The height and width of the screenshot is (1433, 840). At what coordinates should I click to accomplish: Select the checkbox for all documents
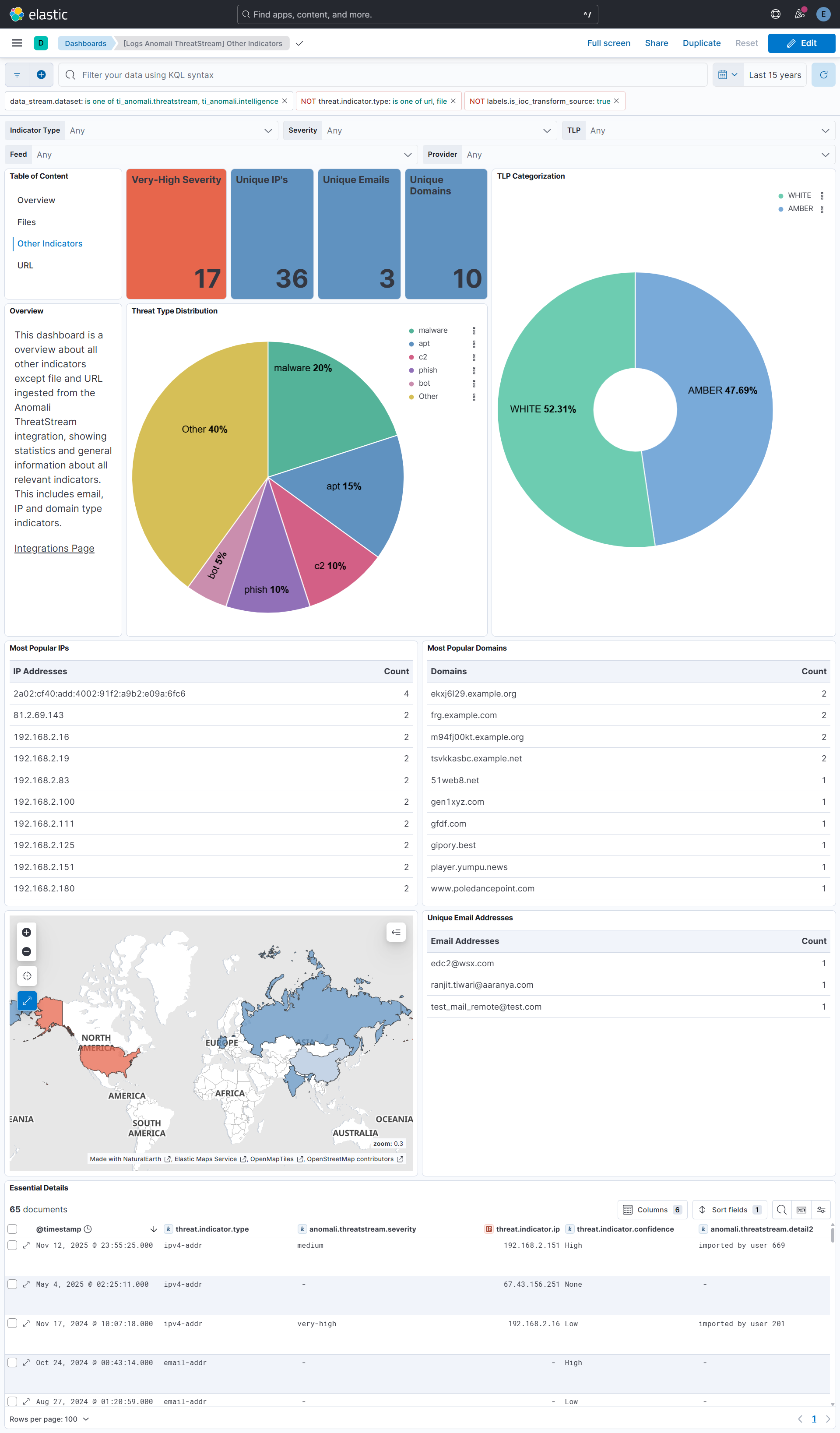(13, 1229)
